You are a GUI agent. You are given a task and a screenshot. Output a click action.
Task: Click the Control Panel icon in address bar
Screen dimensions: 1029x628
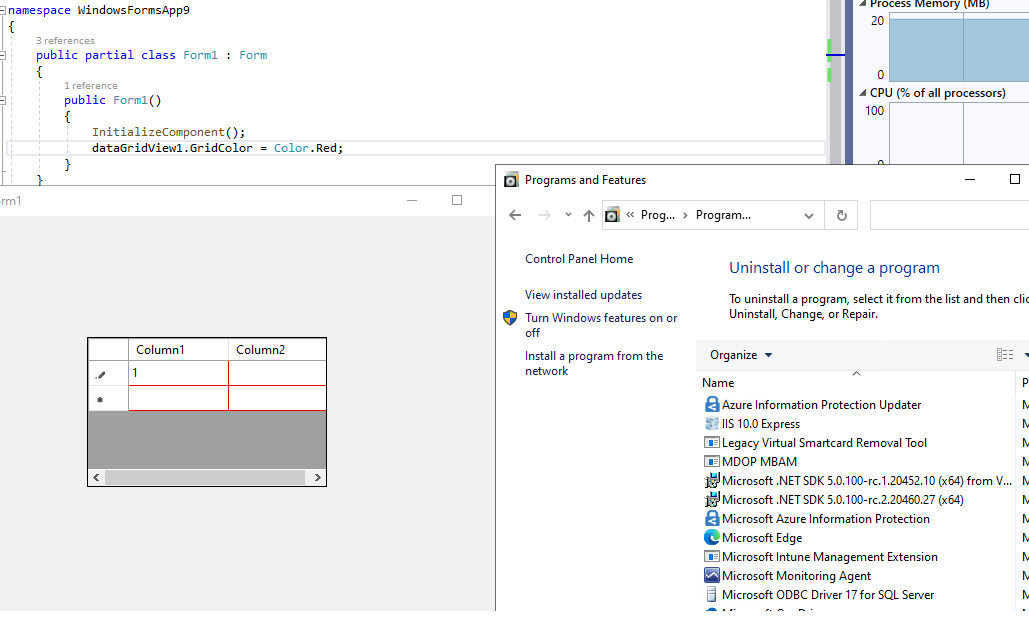point(612,215)
